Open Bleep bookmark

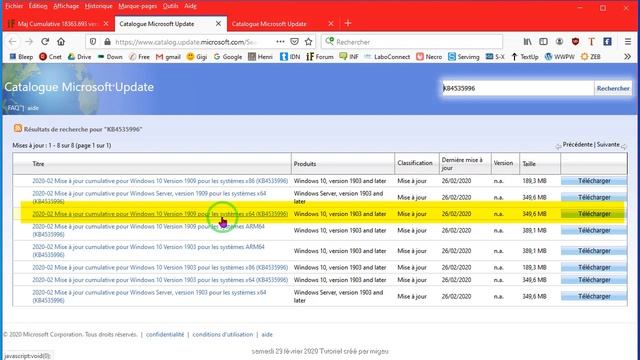[21, 57]
